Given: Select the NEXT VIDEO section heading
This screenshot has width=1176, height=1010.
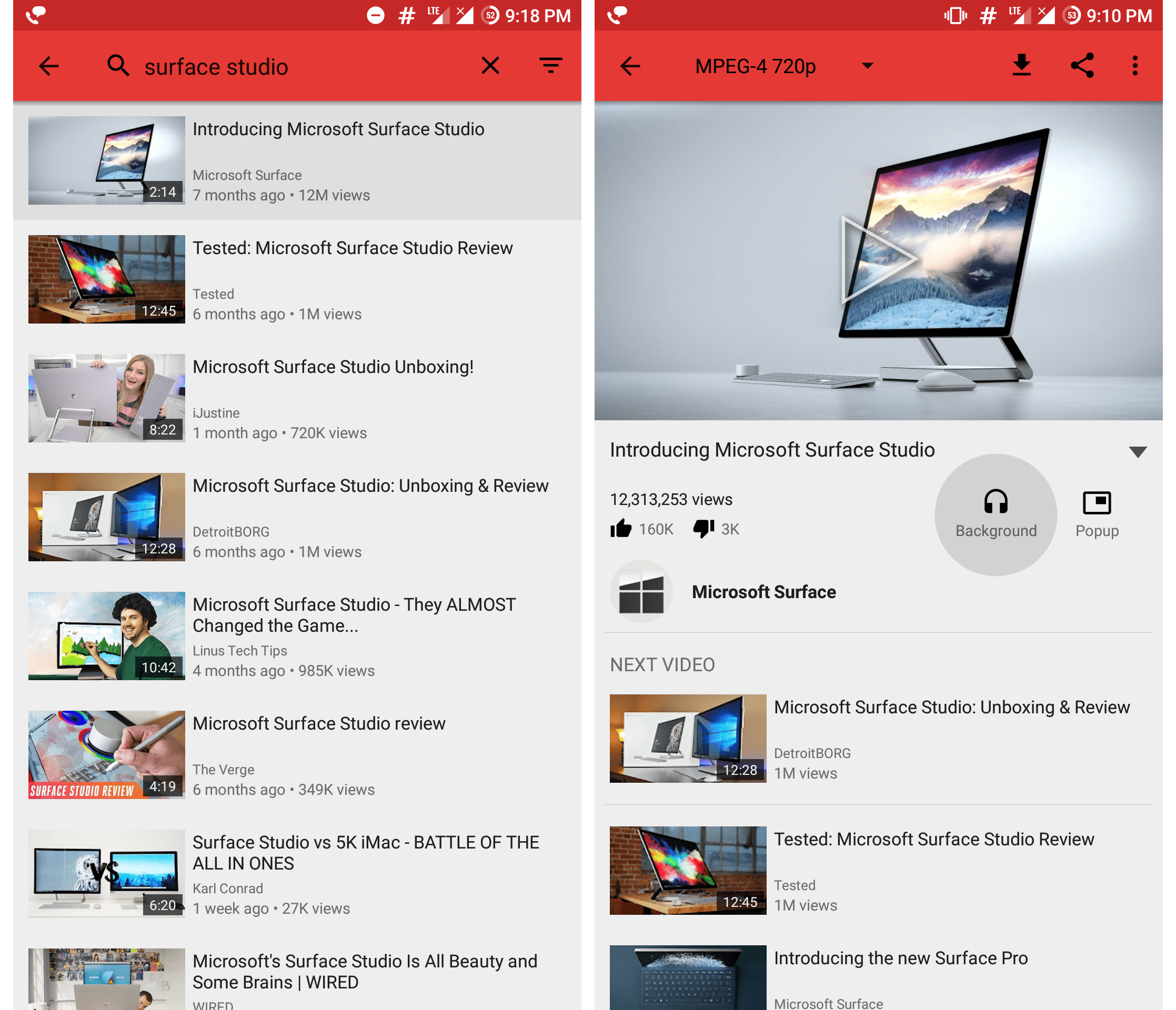Looking at the screenshot, I should click(x=662, y=664).
